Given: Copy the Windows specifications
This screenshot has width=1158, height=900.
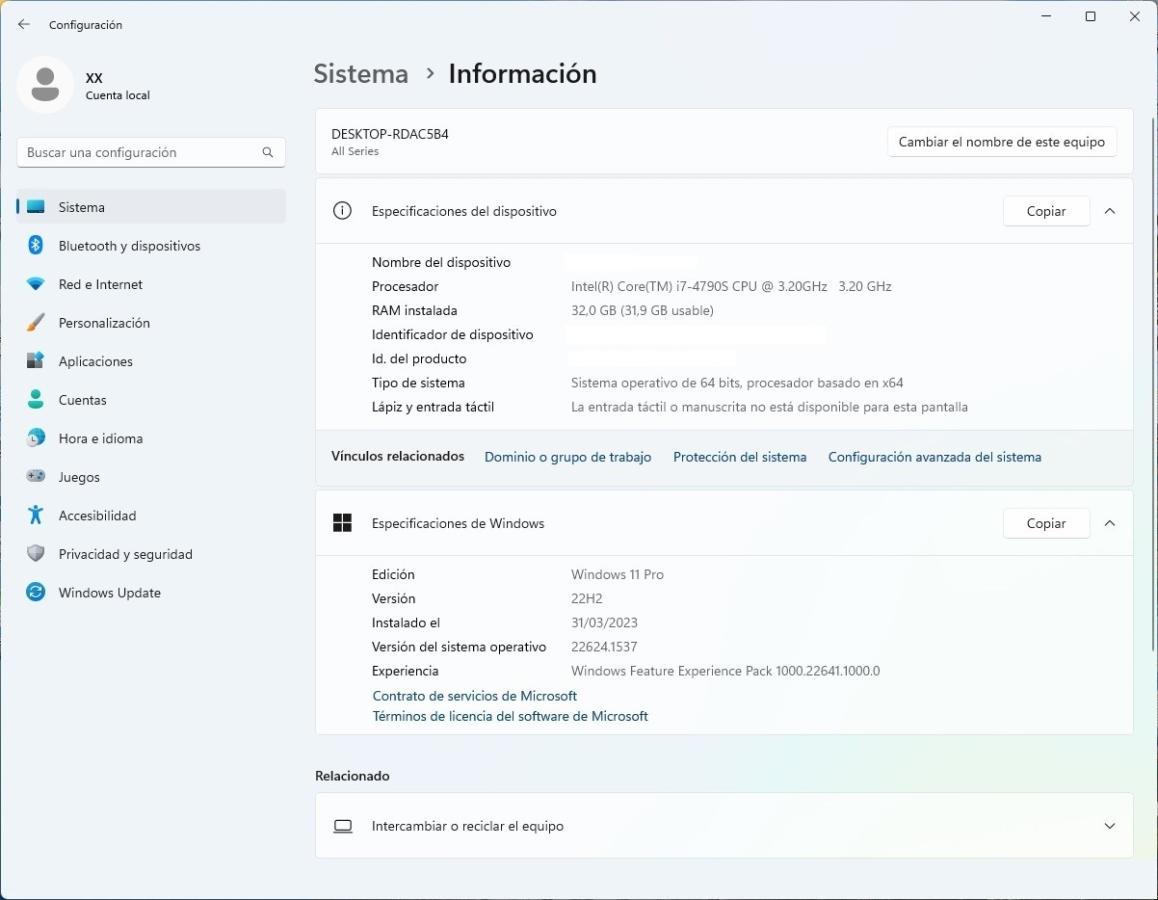Looking at the screenshot, I should [x=1045, y=524].
